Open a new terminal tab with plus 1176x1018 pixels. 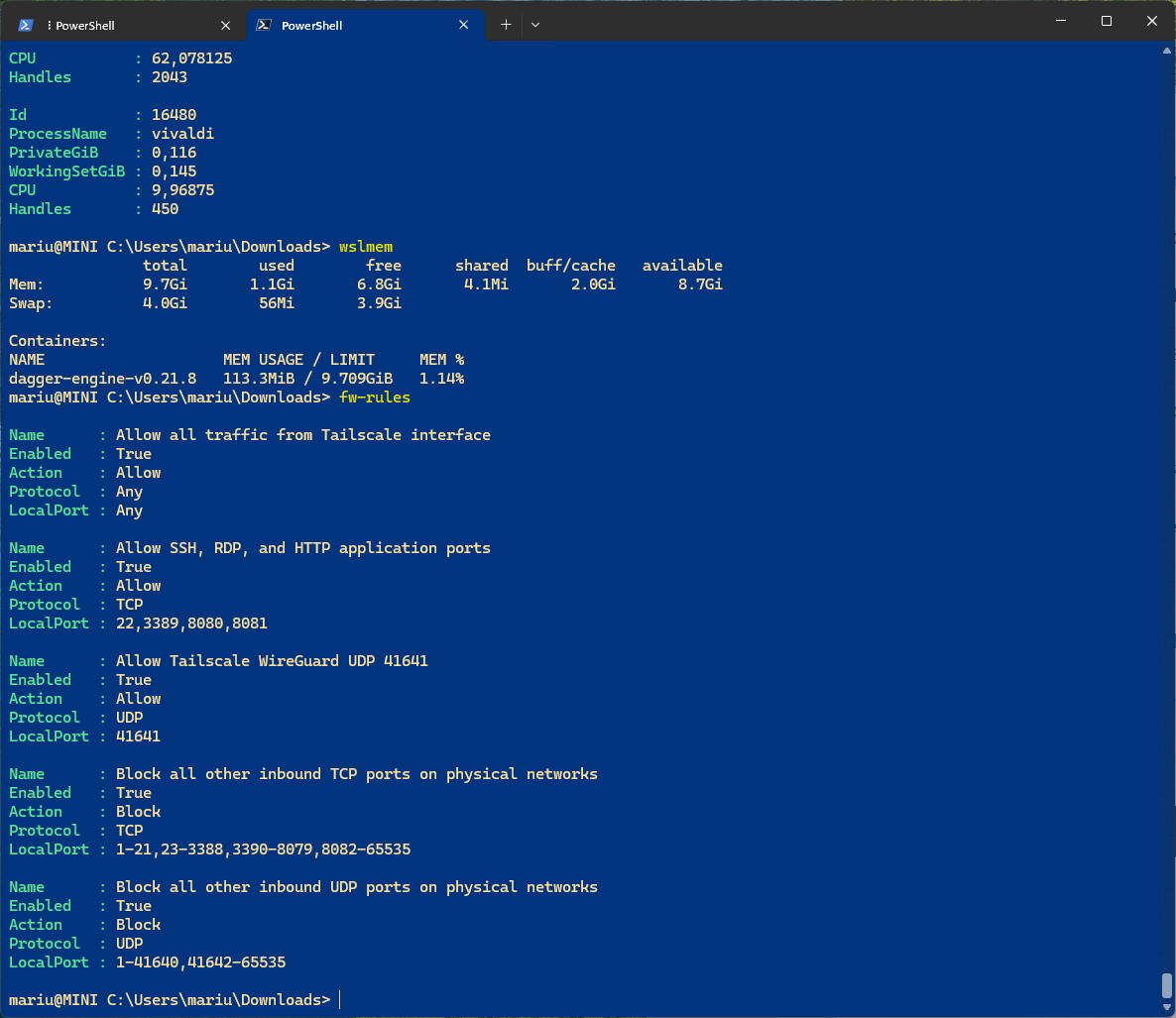tap(507, 25)
